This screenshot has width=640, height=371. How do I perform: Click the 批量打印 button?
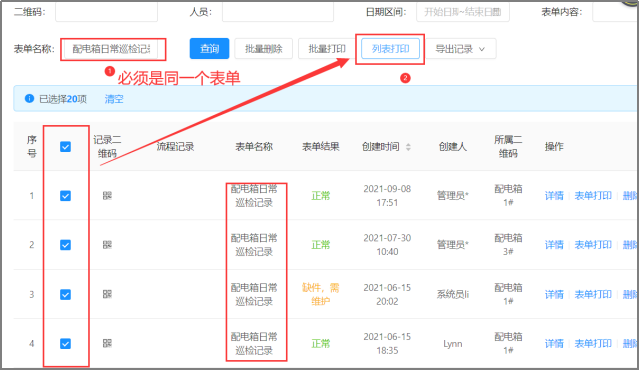[327, 49]
